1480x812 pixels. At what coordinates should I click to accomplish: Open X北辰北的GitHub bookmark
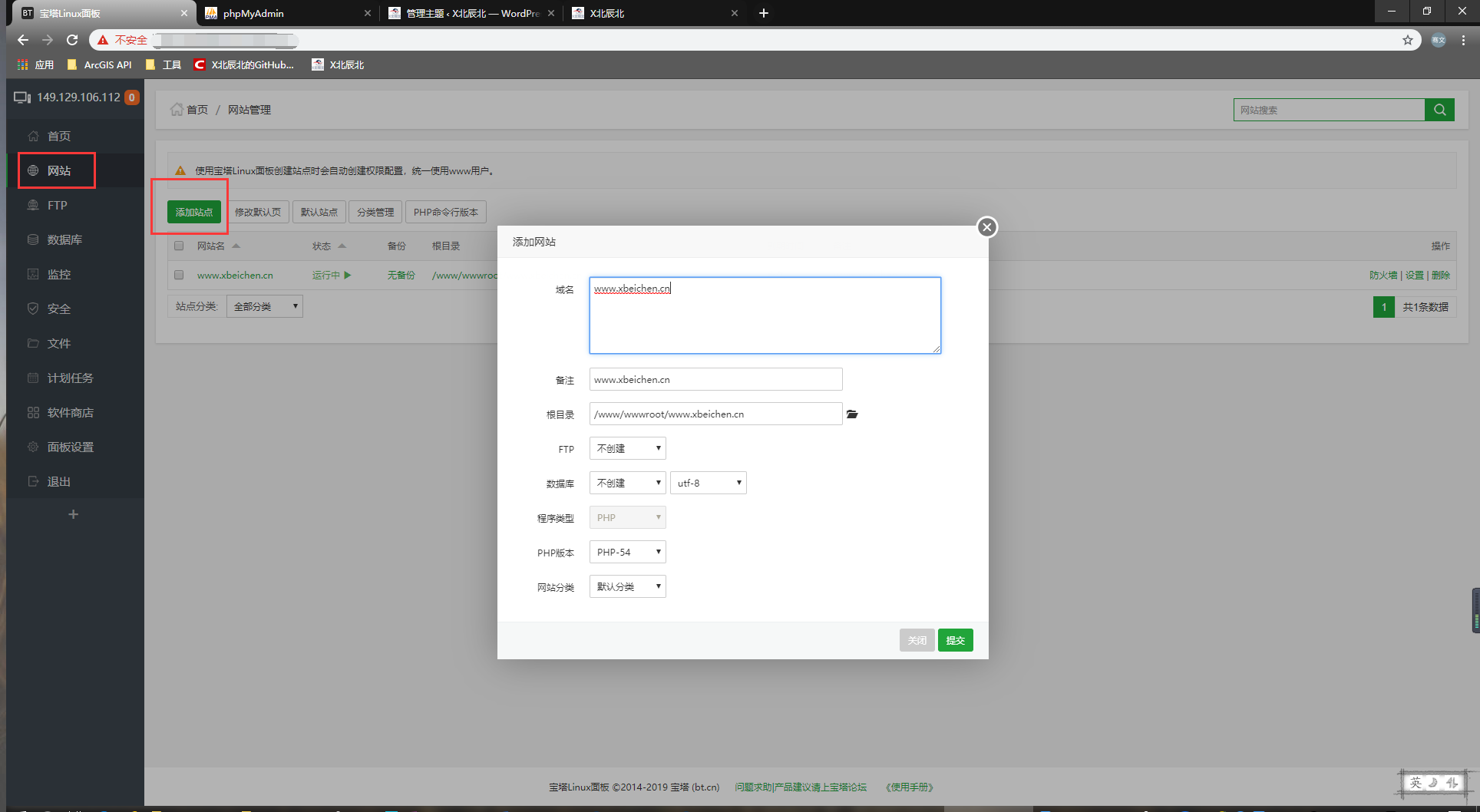(244, 64)
